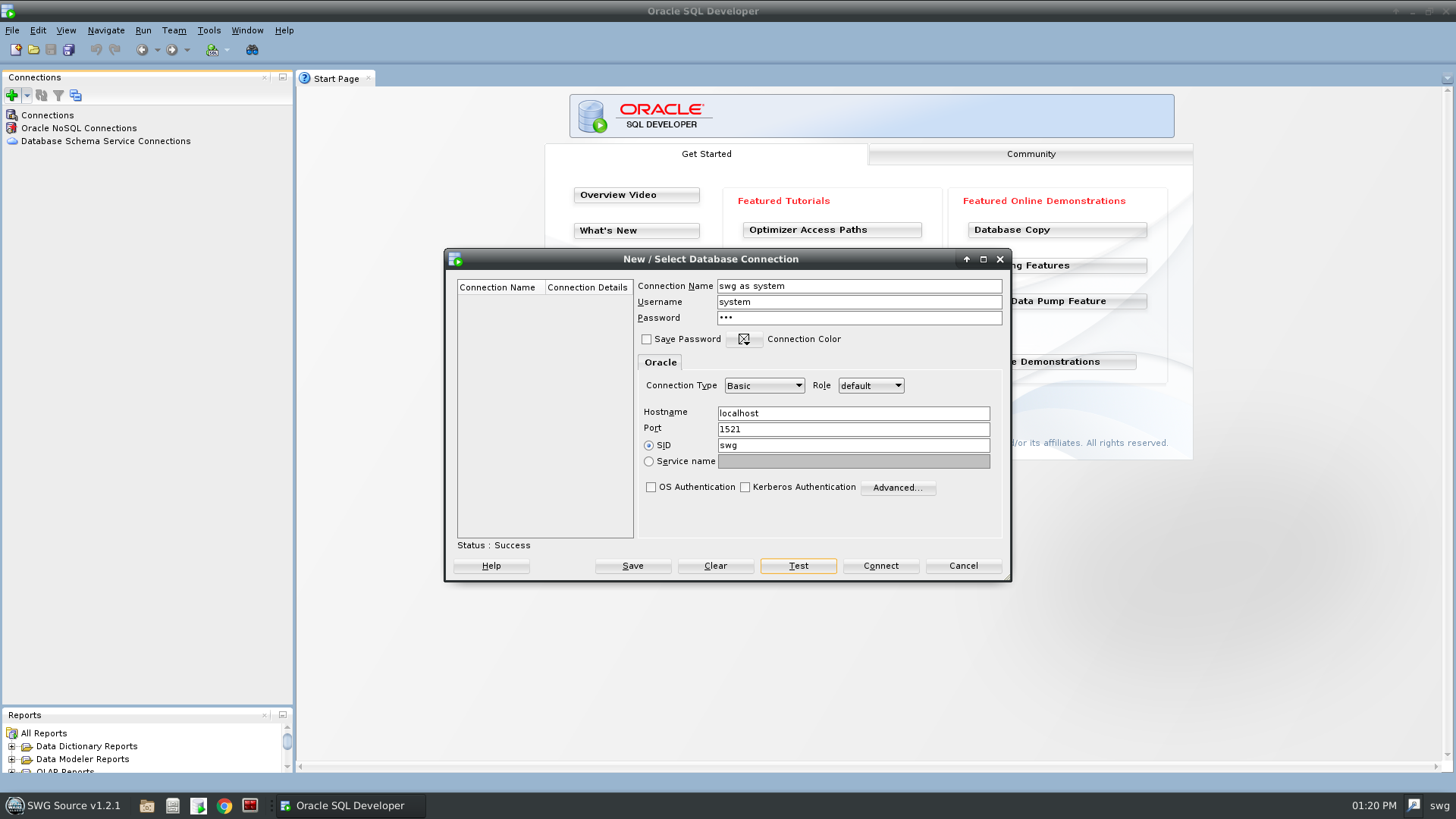
Task: Click SQL Developer launcher icon in taskbar
Action: click(x=199, y=806)
